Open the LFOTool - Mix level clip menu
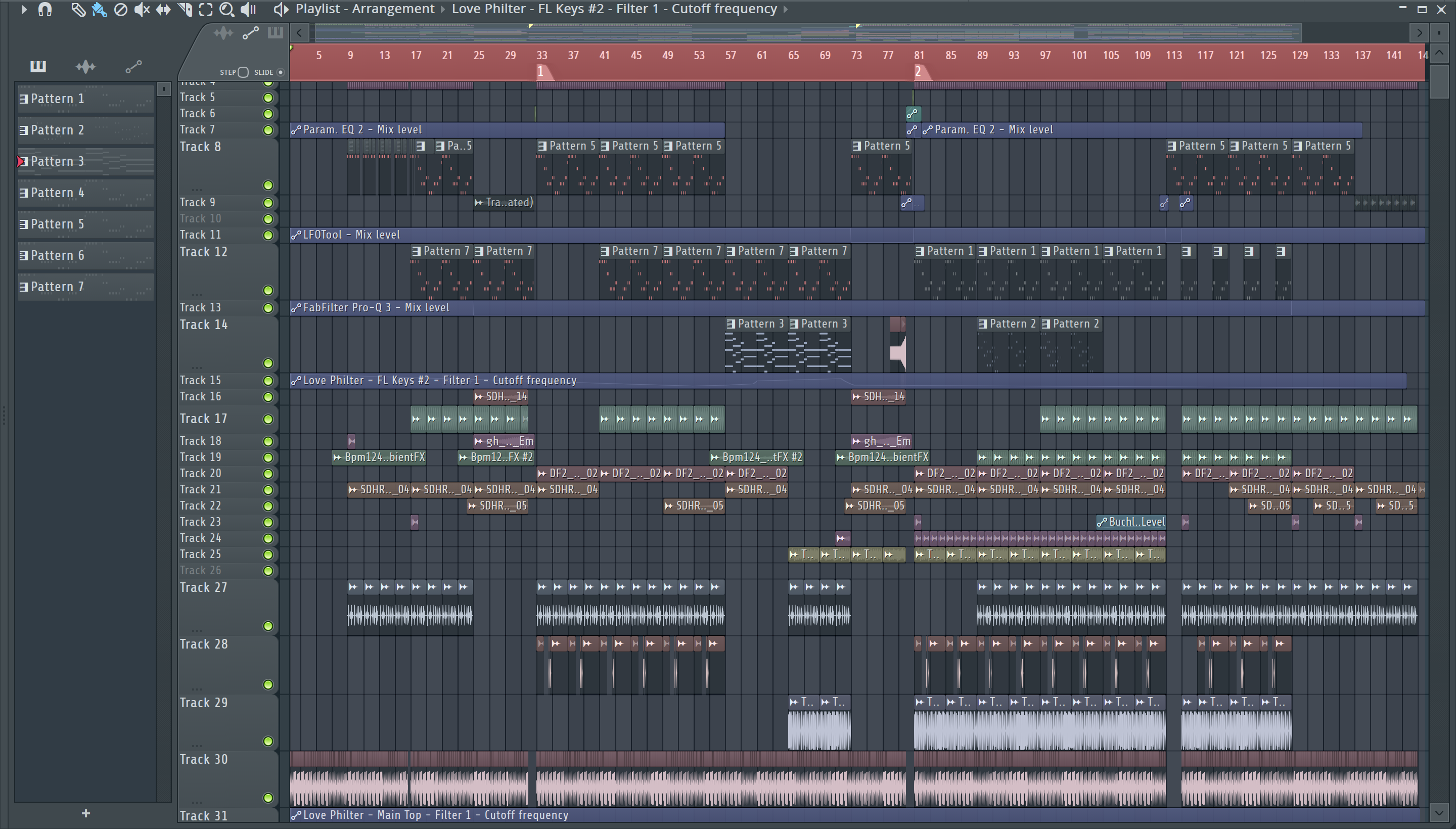1456x829 pixels. (x=296, y=235)
